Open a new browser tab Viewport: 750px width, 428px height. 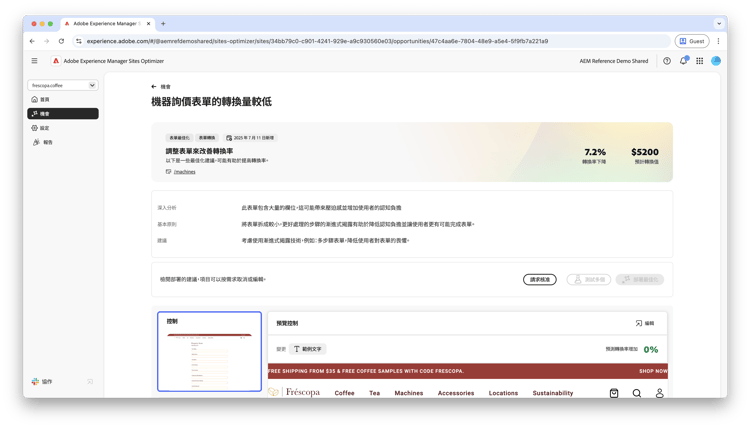tap(163, 23)
